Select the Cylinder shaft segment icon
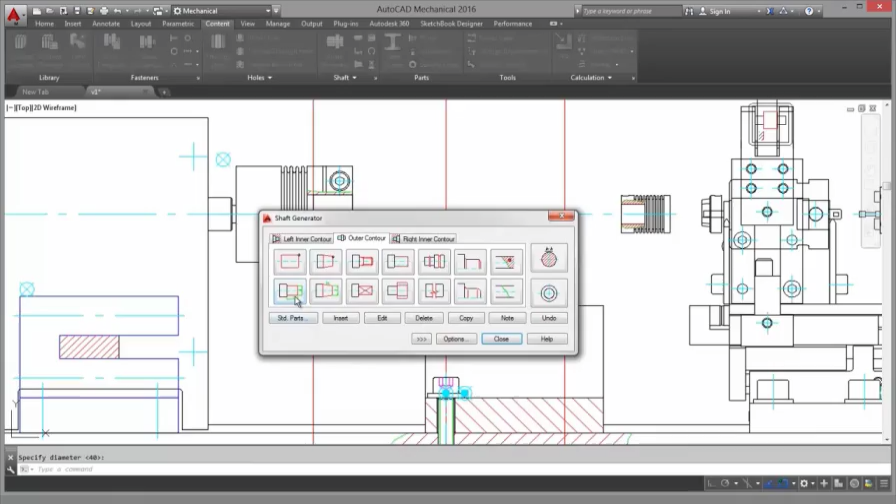896x504 pixels. 290,262
